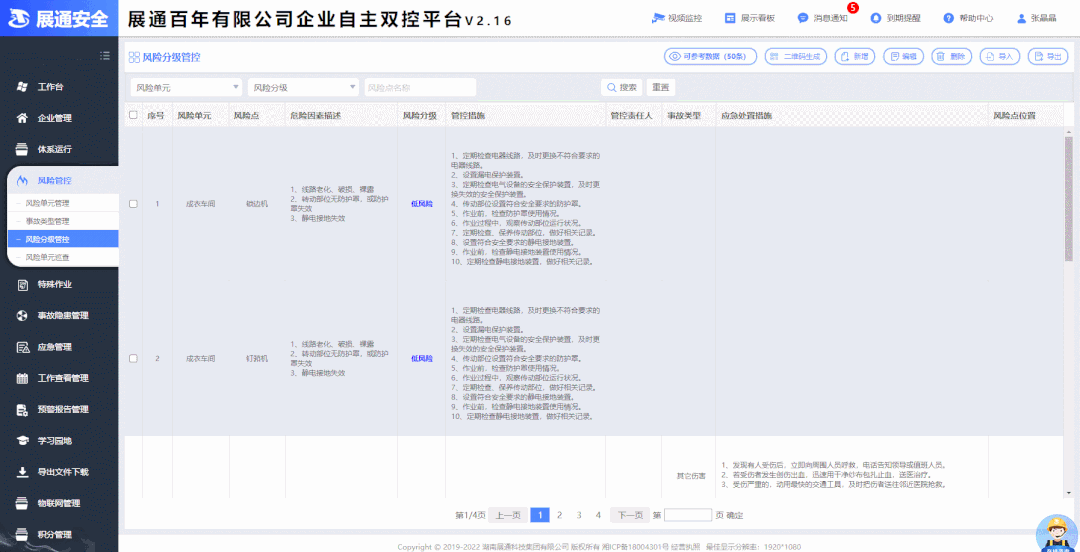Click 展通安全 logo at top-left
The image size is (1080, 552).
pos(59,19)
